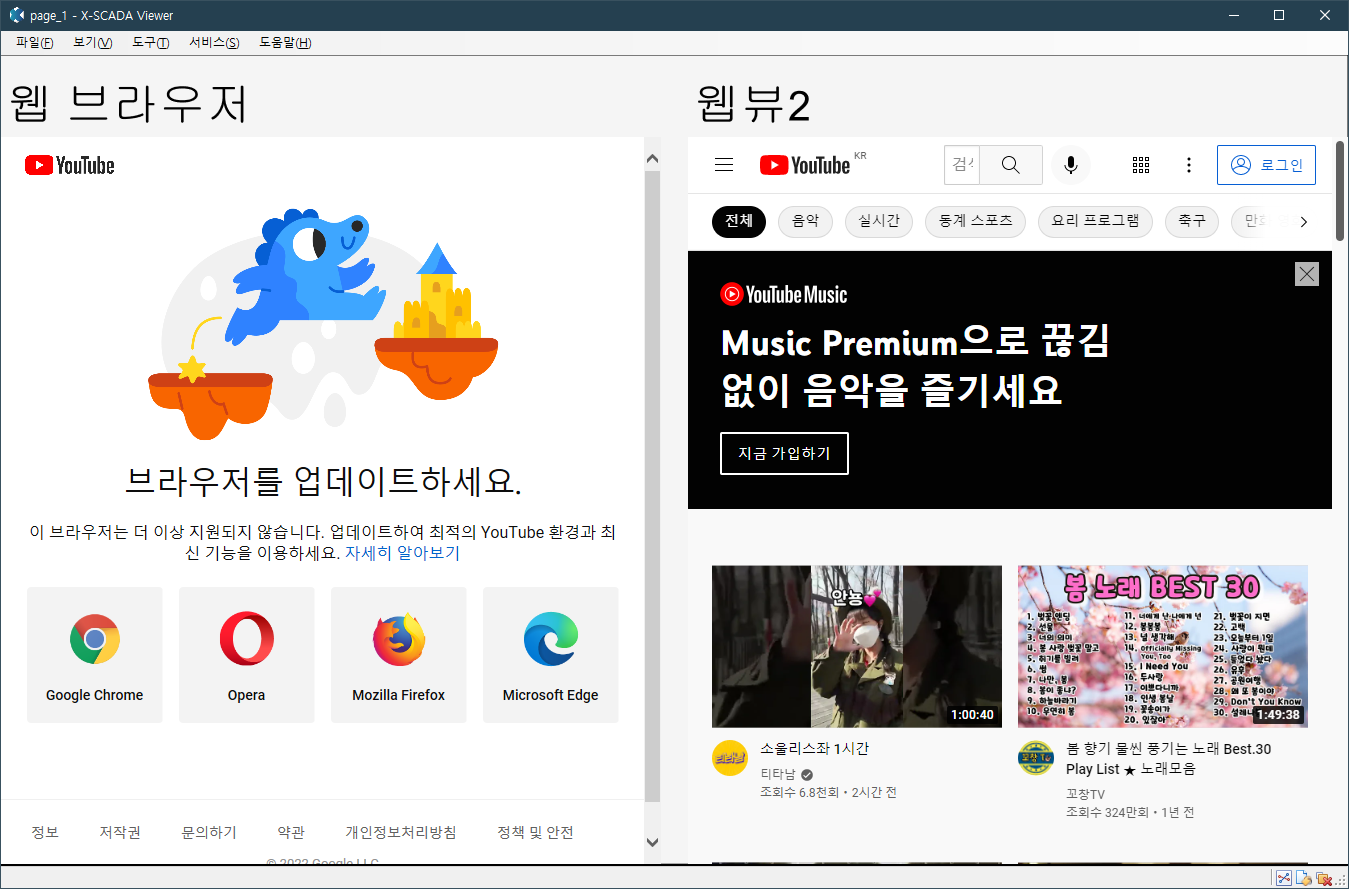Open the 티타남 channel name
Viewport: 1349px width, 889px height.
tap(778, 774)
